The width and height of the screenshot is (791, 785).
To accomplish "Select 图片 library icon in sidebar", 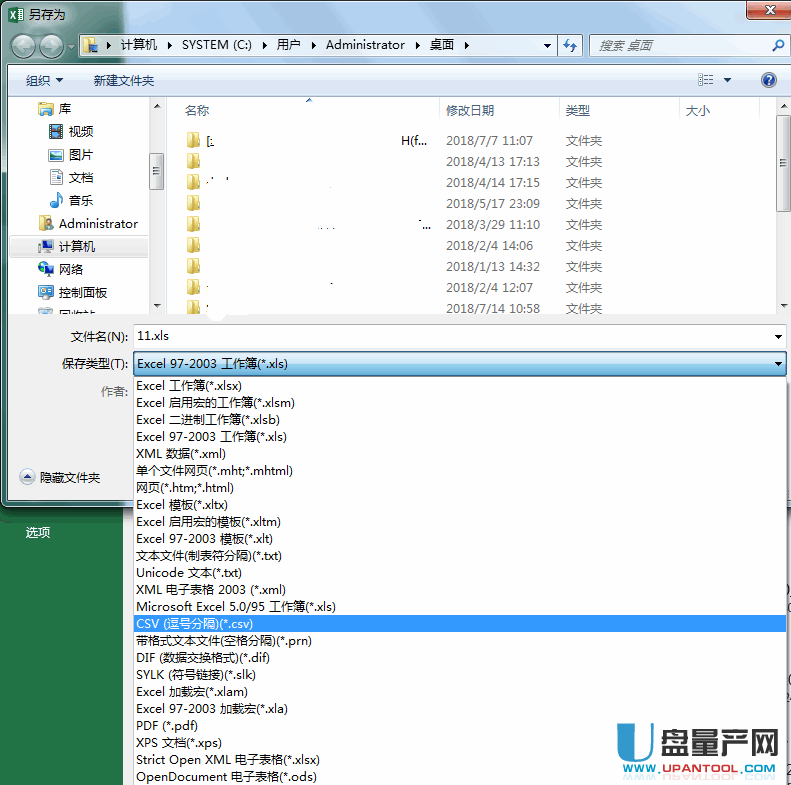I will pyautogui.click(x=57, y=155).
